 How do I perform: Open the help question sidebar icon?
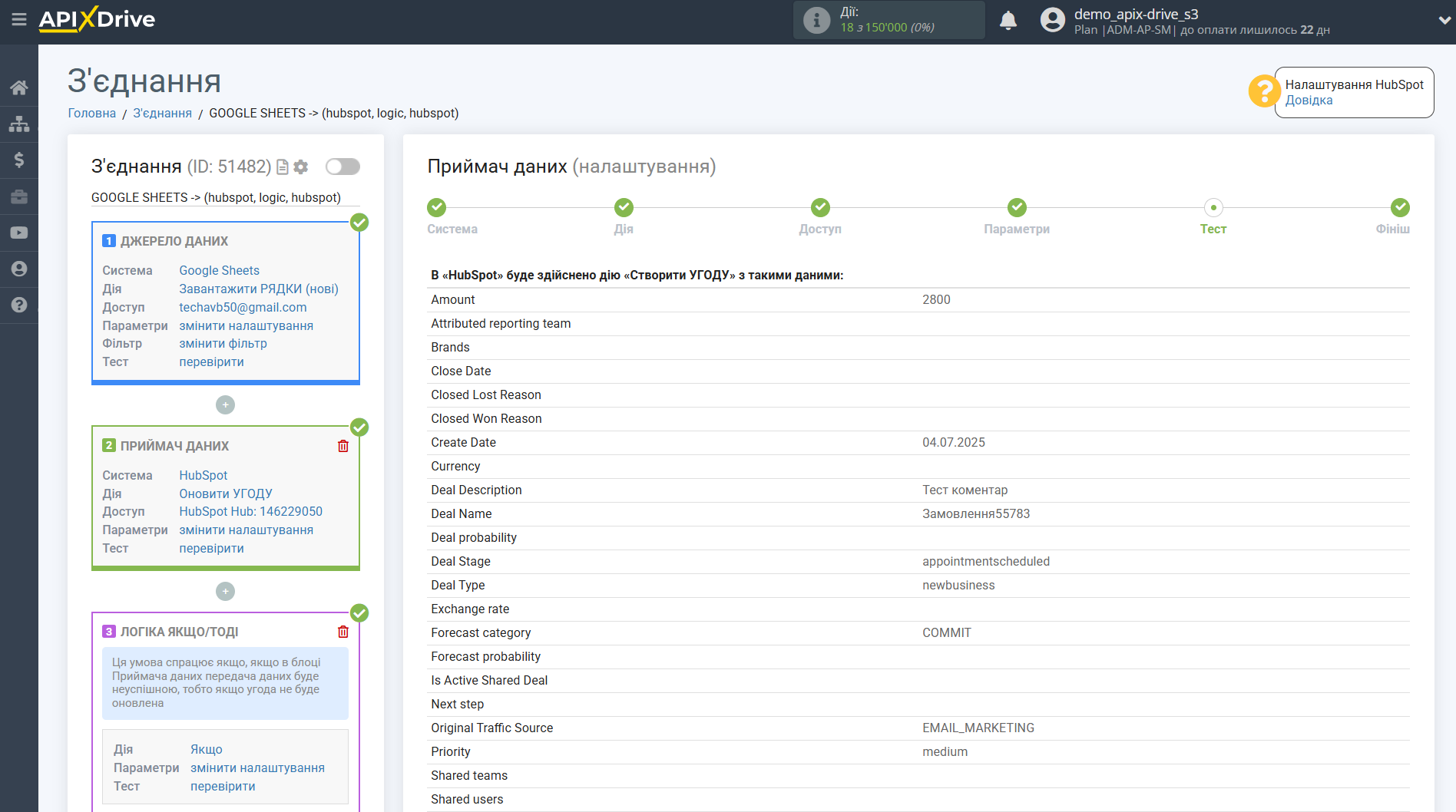19,305
